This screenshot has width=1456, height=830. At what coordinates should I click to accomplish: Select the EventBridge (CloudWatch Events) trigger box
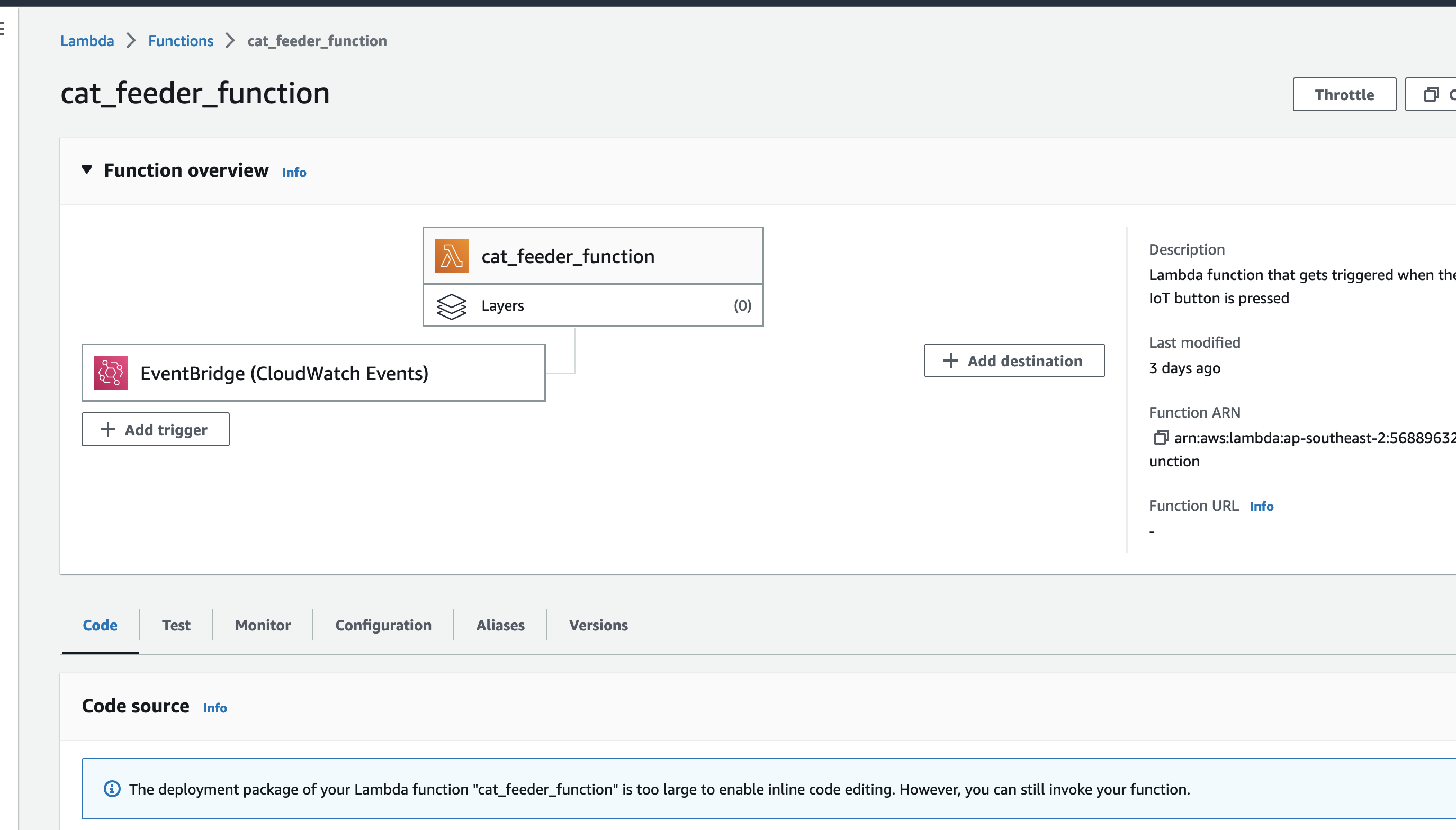313,373
